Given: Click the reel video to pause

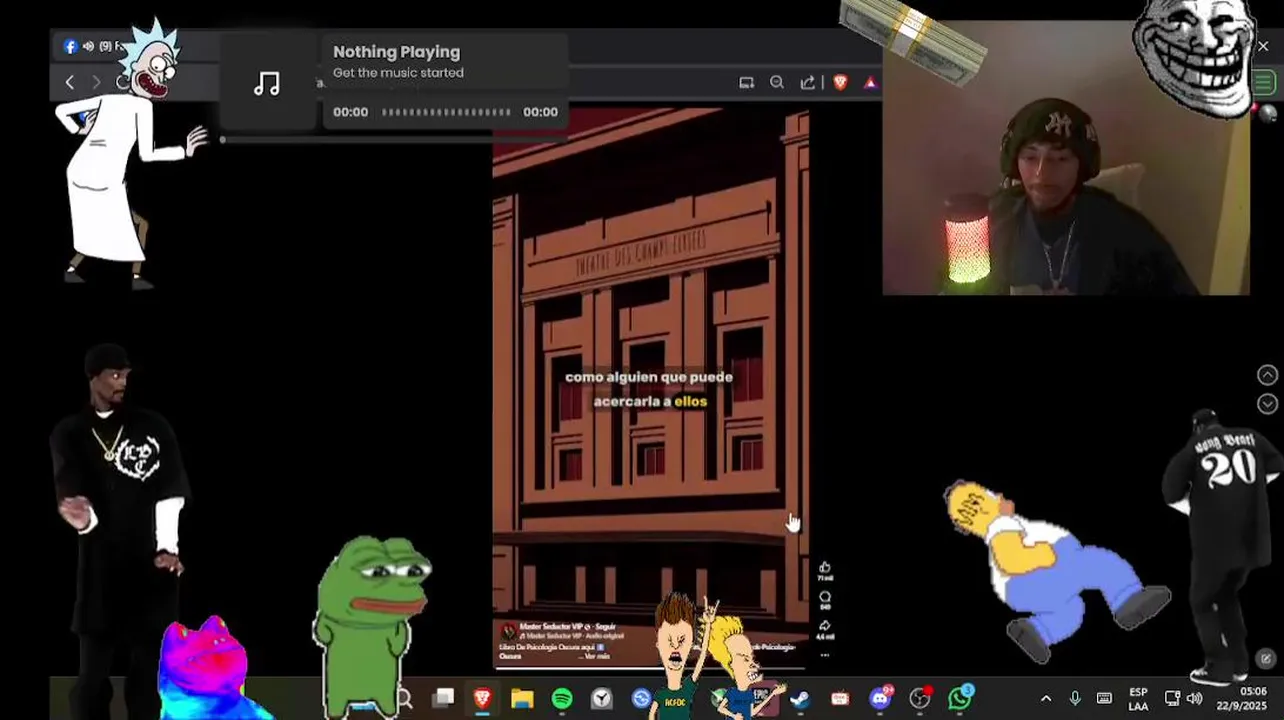Looking at the screenshot, I should pyautogui.click(x=650, y=390).
